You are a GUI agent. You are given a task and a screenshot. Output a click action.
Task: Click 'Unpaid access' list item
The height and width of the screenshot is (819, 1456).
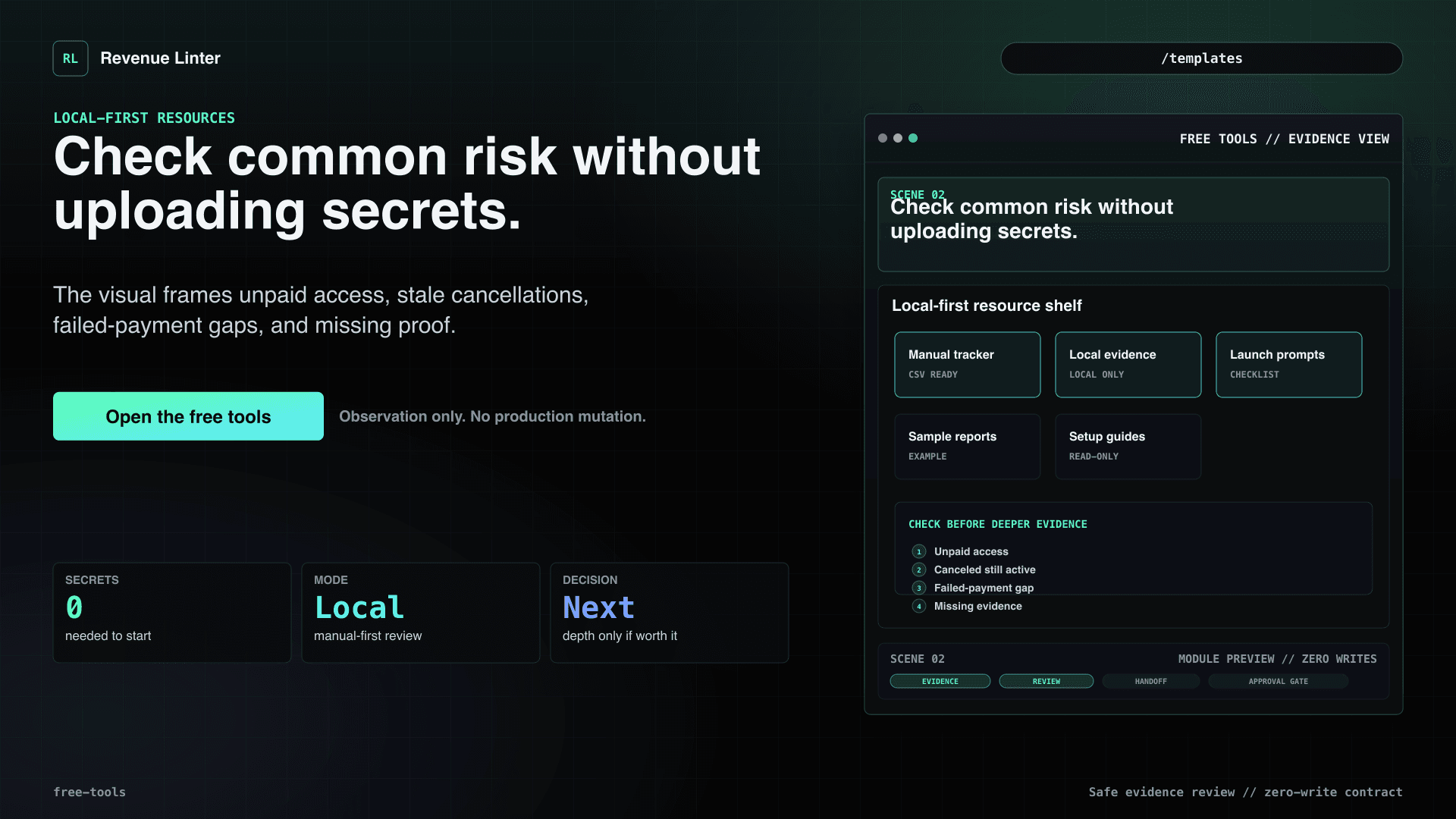coord(971,551)
